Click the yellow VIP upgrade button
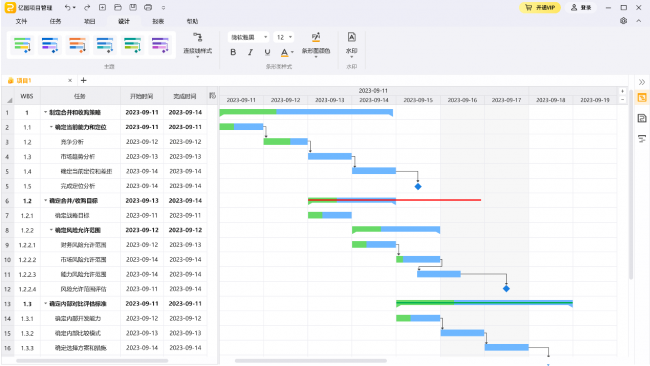 [540, 7]
